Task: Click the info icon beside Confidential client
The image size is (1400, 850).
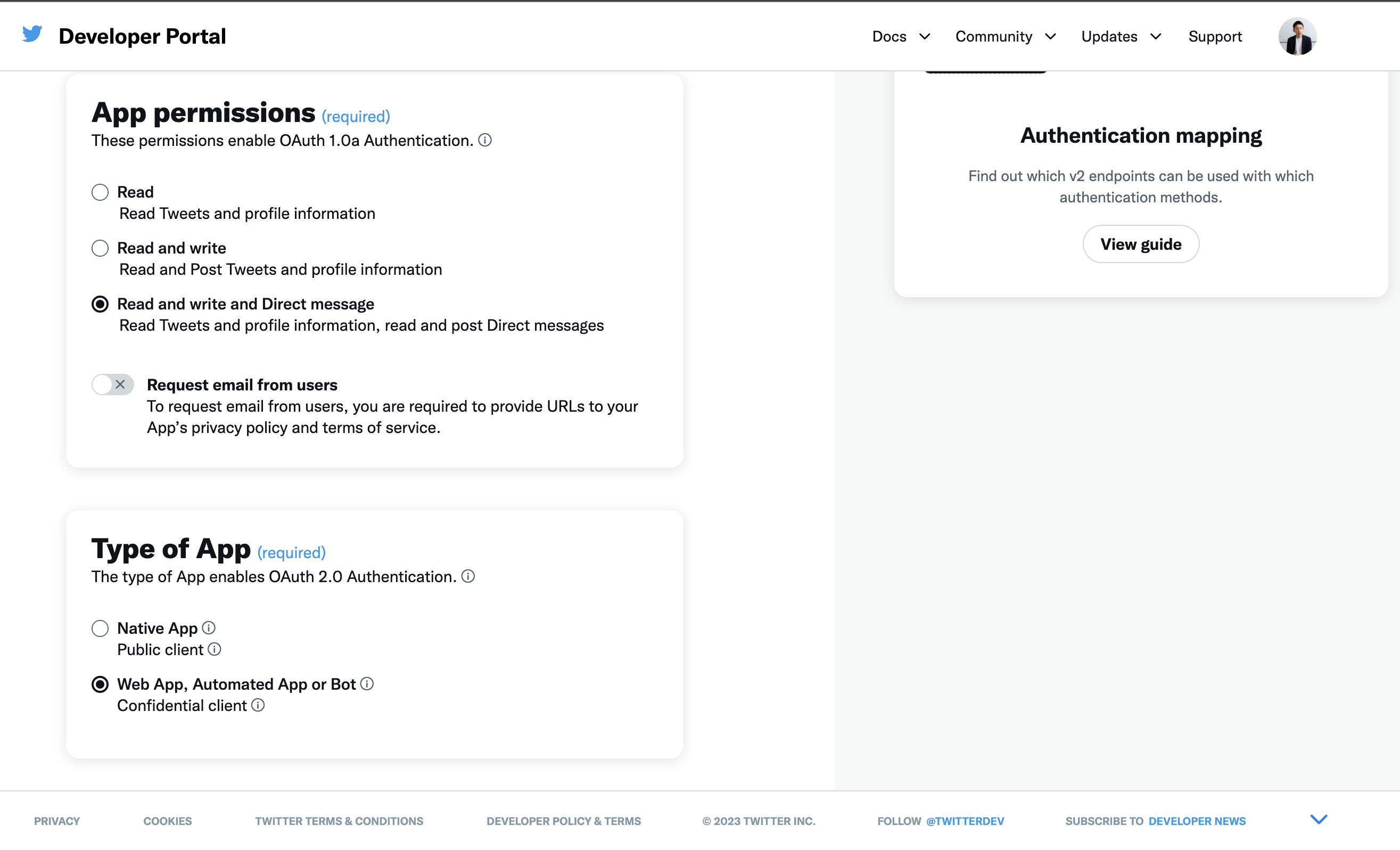Action: (258, 705)
